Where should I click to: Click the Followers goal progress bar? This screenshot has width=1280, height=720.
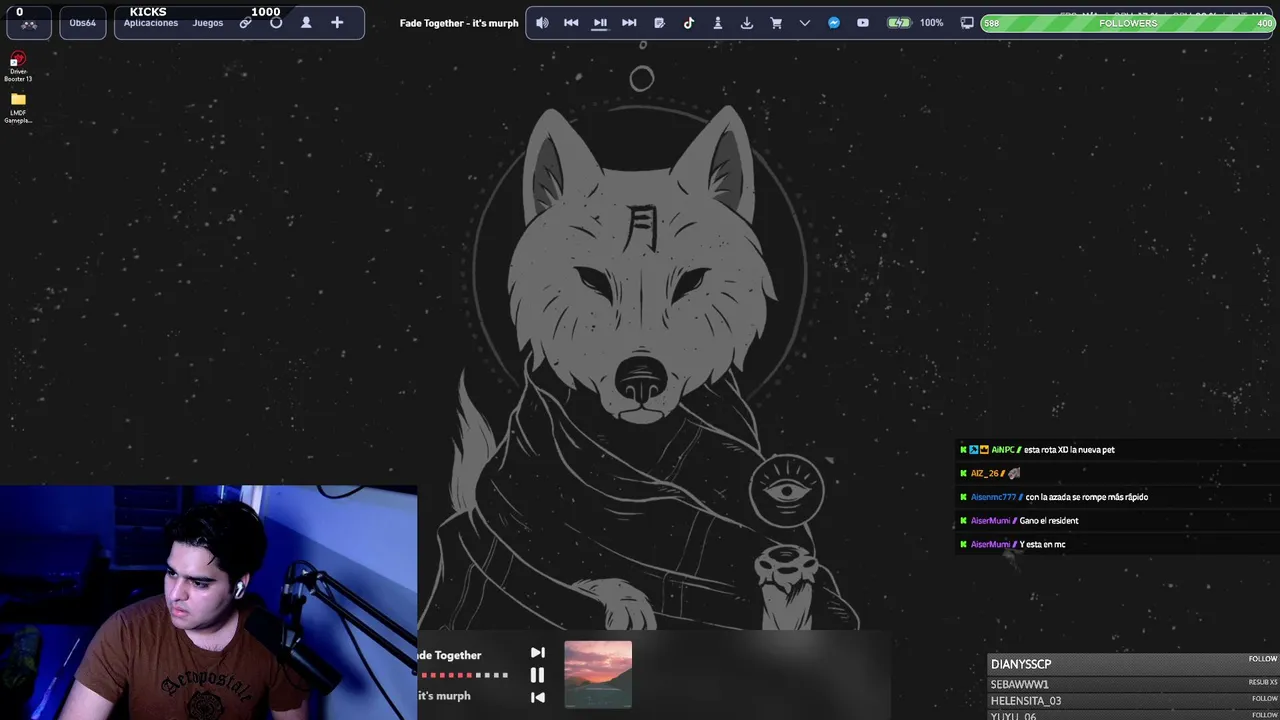(x=1128, y=23)
